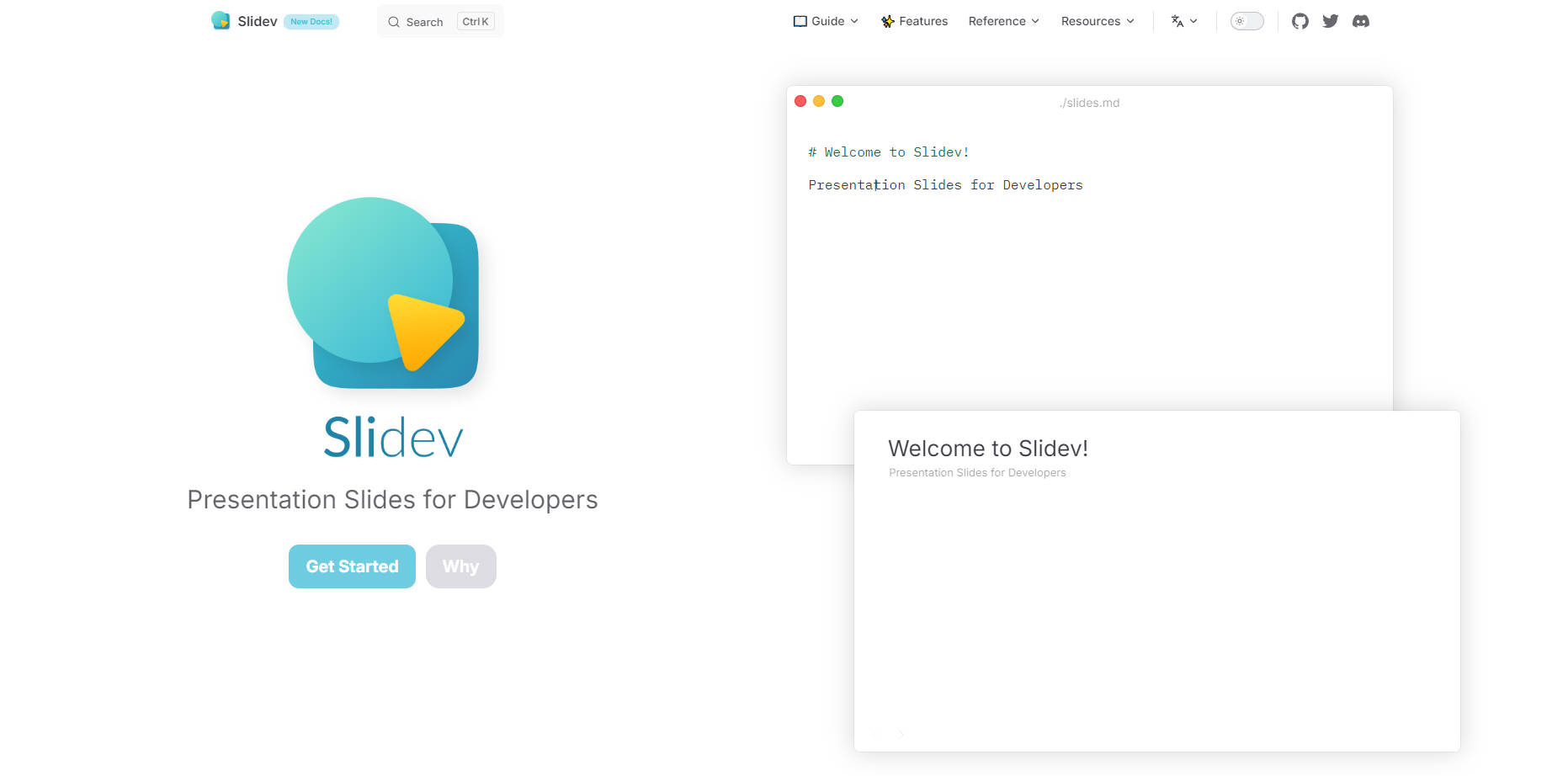Open the Why page via its button
The image size is (1568, 776).
point(460,566)
